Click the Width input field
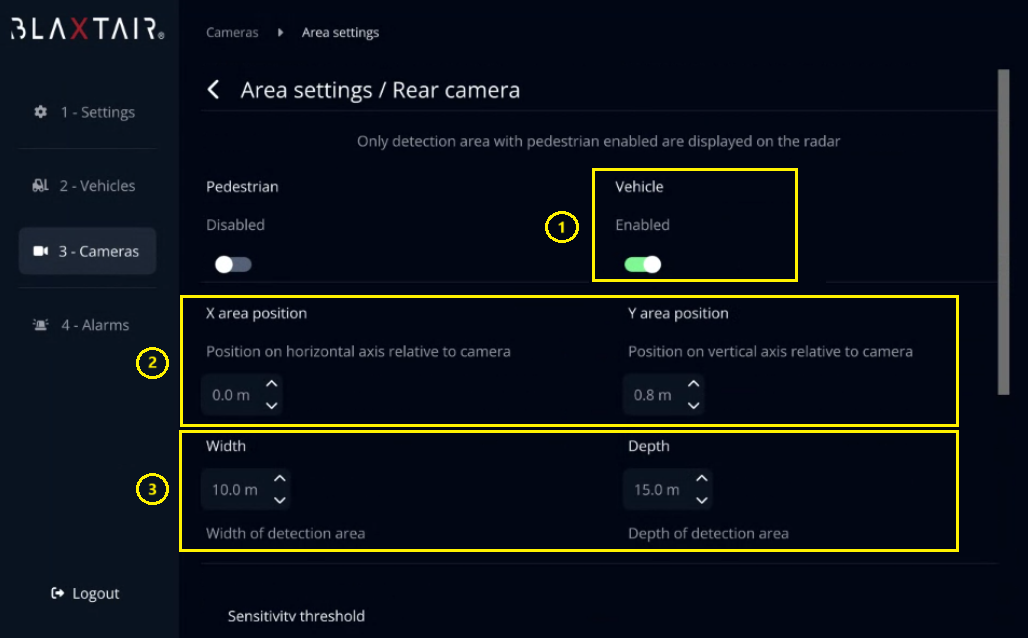This screenshot has height=638, width=1028. point(235,490)
